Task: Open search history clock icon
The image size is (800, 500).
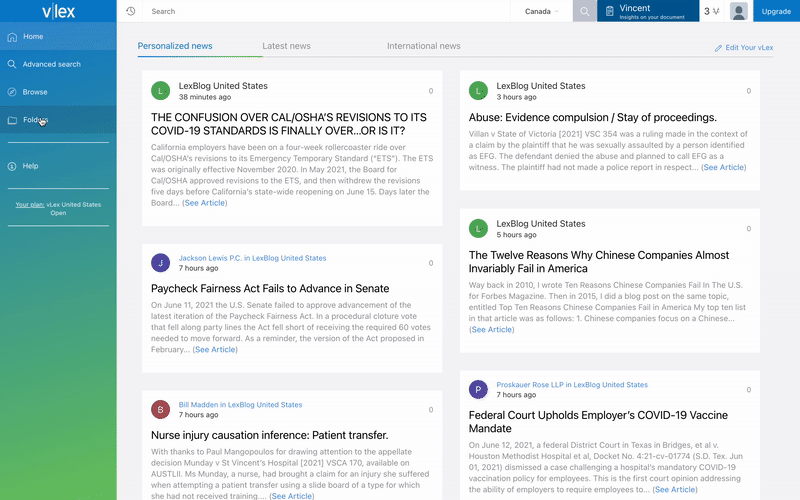Action: click(x=131, y=11)
